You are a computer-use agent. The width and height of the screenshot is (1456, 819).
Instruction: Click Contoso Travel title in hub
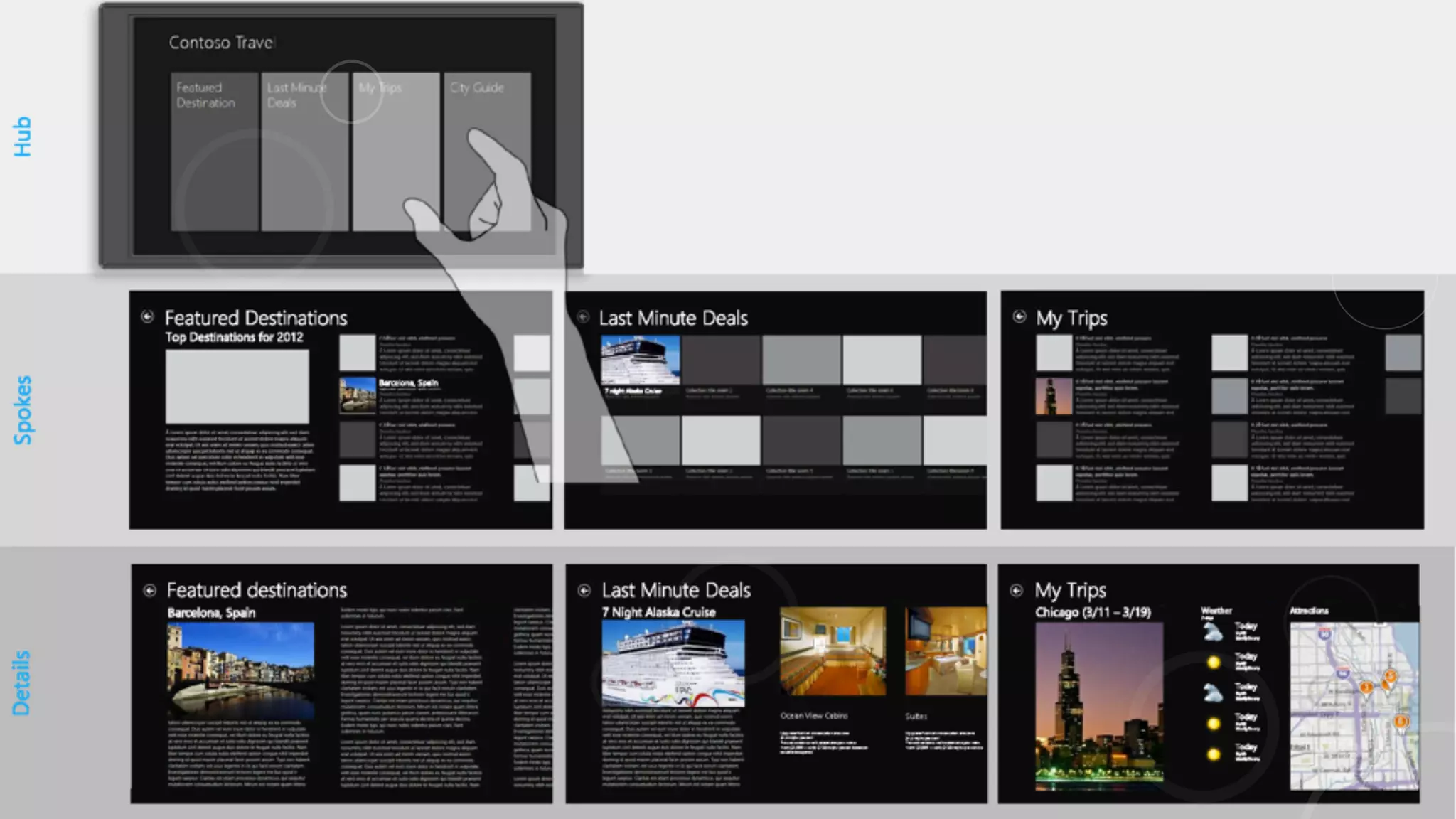tap(221, 43)
